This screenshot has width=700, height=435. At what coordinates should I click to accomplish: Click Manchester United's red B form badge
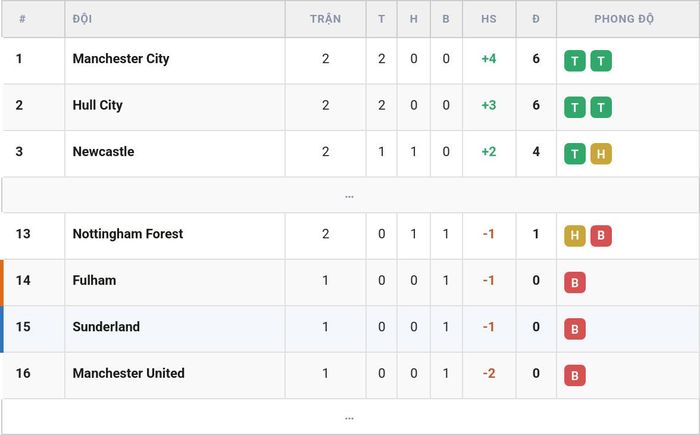point(575,375)
